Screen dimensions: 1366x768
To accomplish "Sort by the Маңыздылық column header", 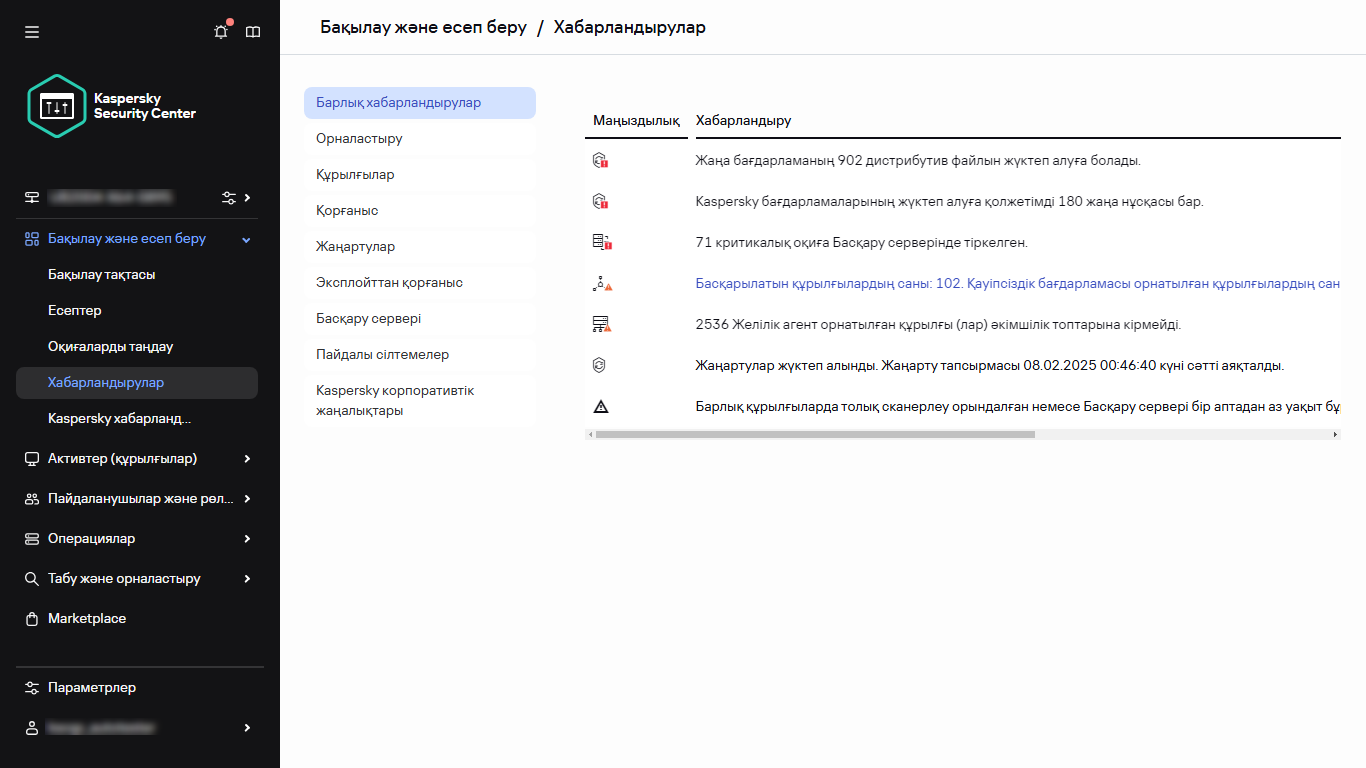I will (x=637, y=120).
